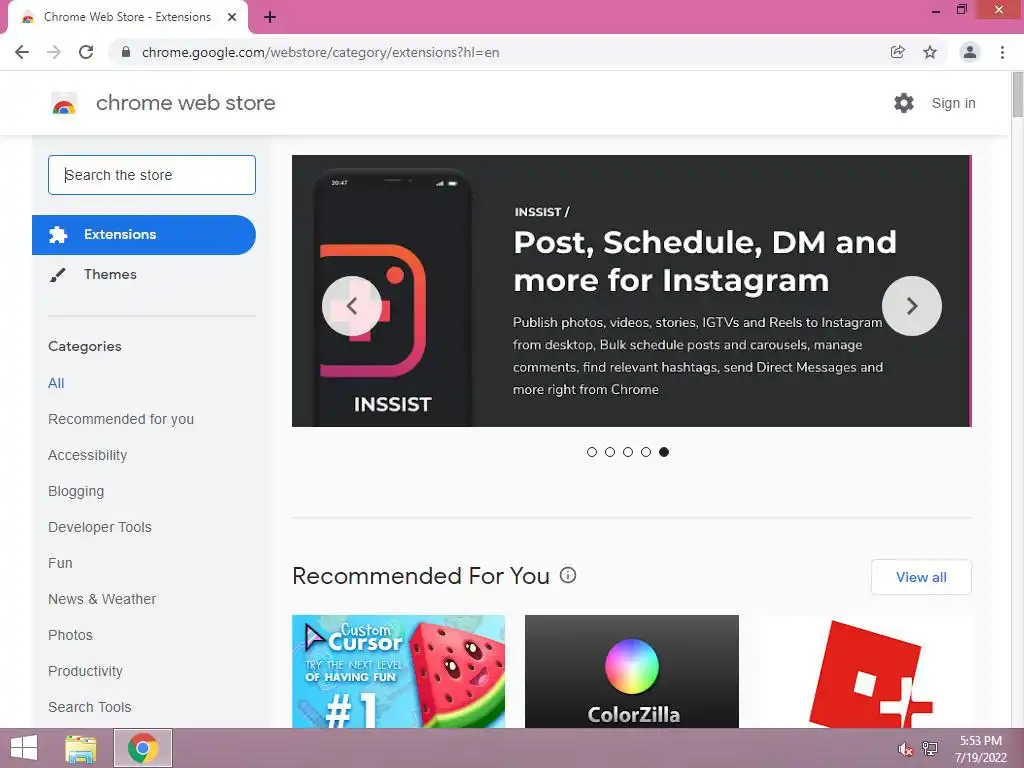The height and width of the screenshot is (768, 1024).
Task: Focus the Search the store field
Action: tap(152, 175)
